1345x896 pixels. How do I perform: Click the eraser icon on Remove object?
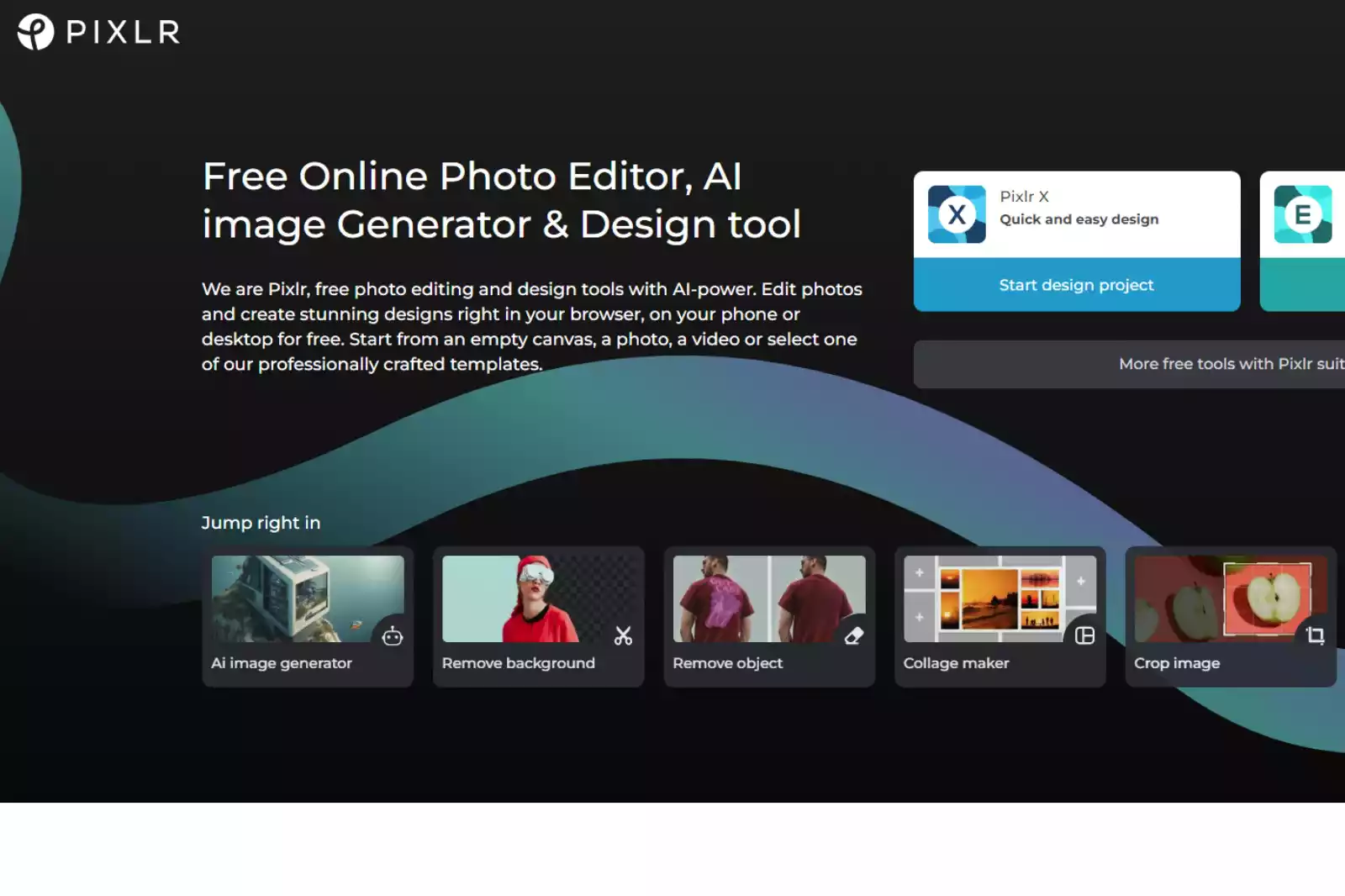click(854, 636)
